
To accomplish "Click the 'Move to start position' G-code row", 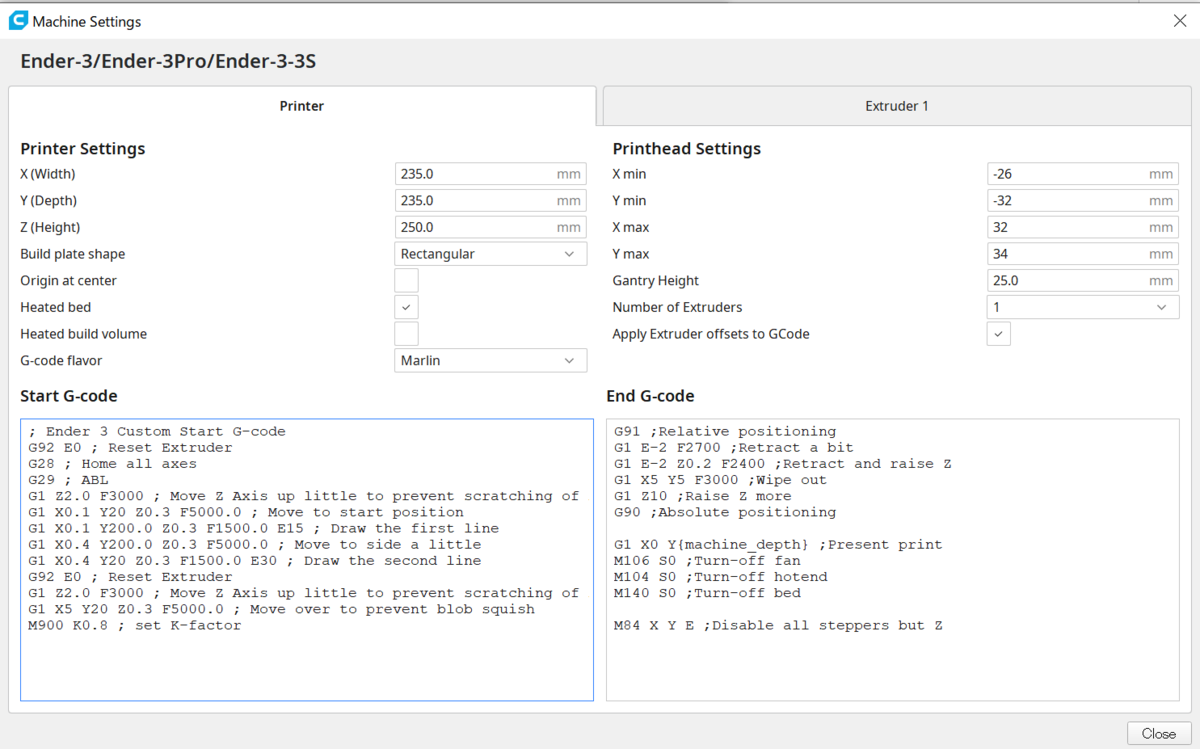I will pyautogui.click(x=246, y=512).
